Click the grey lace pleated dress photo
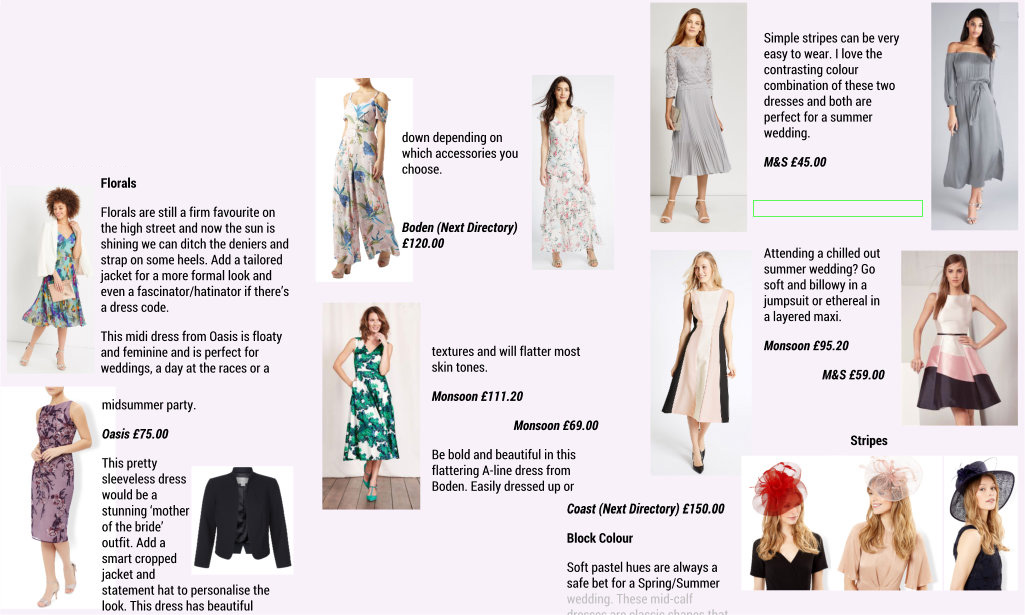 (x=698, y=117)
